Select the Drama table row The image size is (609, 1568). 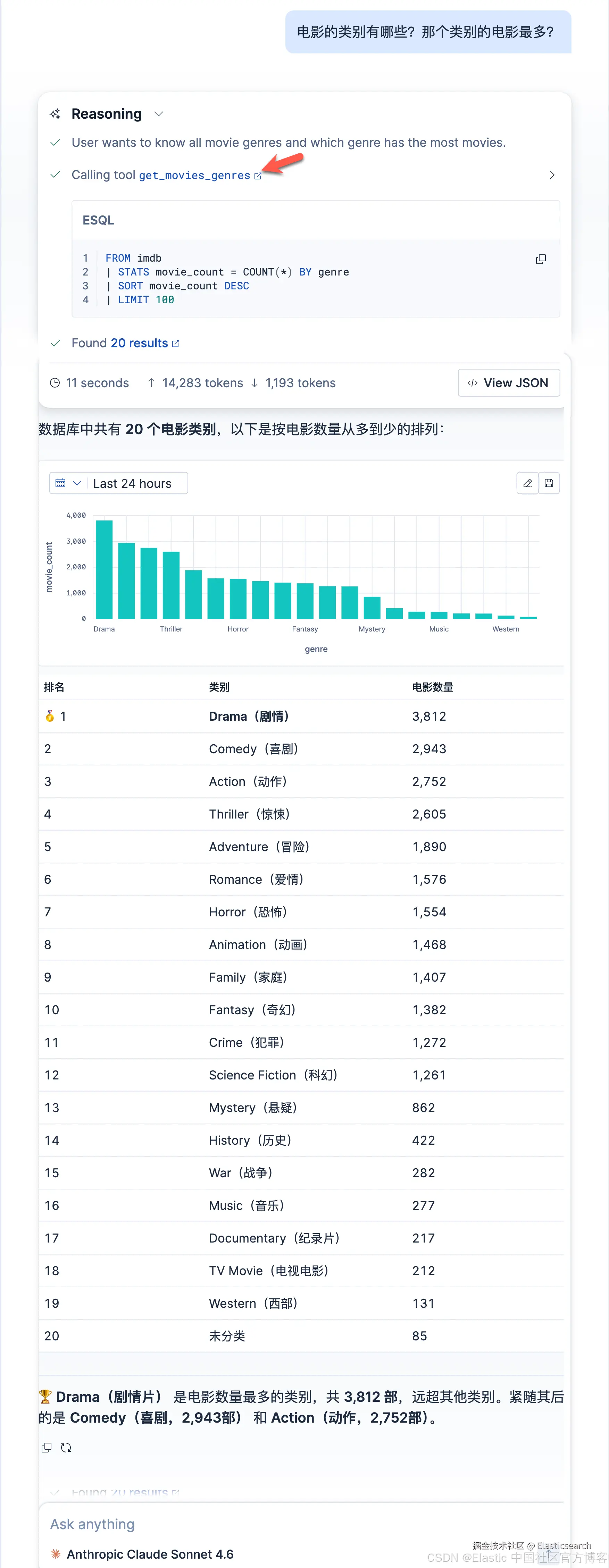301,717
